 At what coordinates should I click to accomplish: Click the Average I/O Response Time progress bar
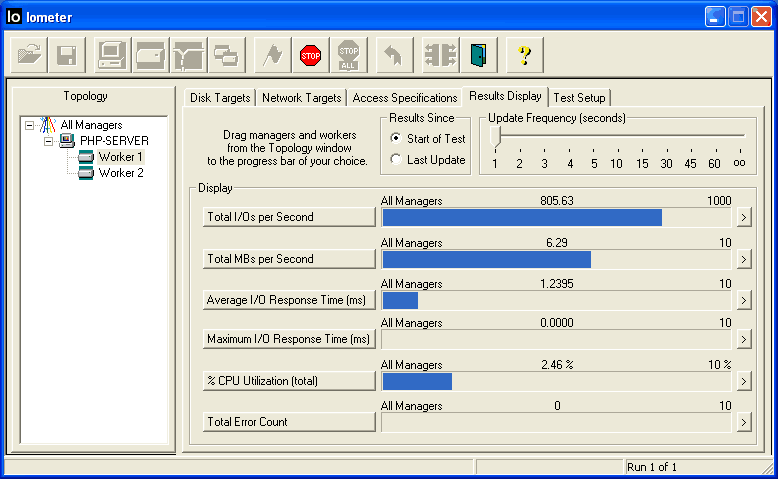[556, 300]
